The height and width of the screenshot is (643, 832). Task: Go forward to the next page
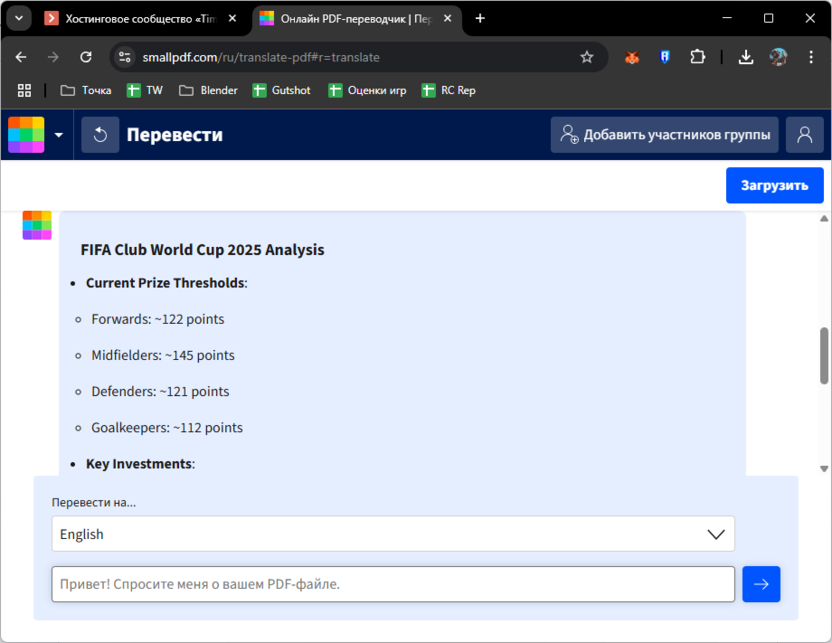click(x=53, y=57)
